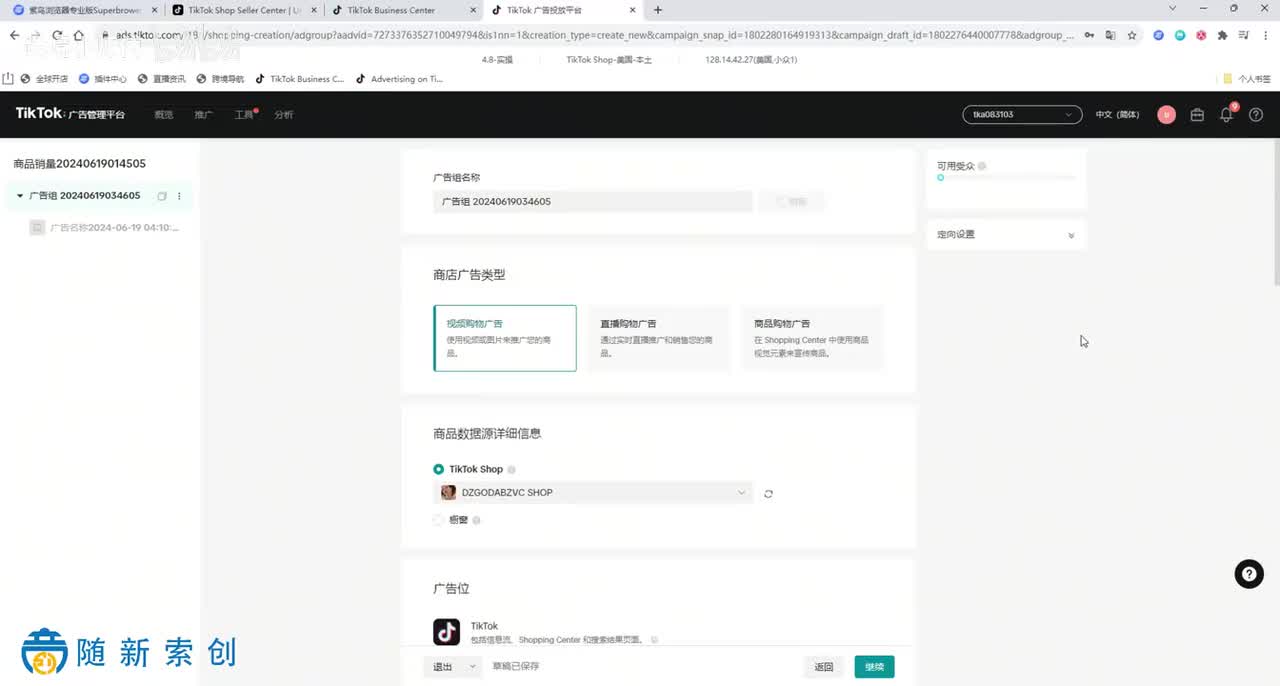This screenshot has height=686, width=1280.
Task: Click the info icon next to TikTok Shop
Action: 512,469
